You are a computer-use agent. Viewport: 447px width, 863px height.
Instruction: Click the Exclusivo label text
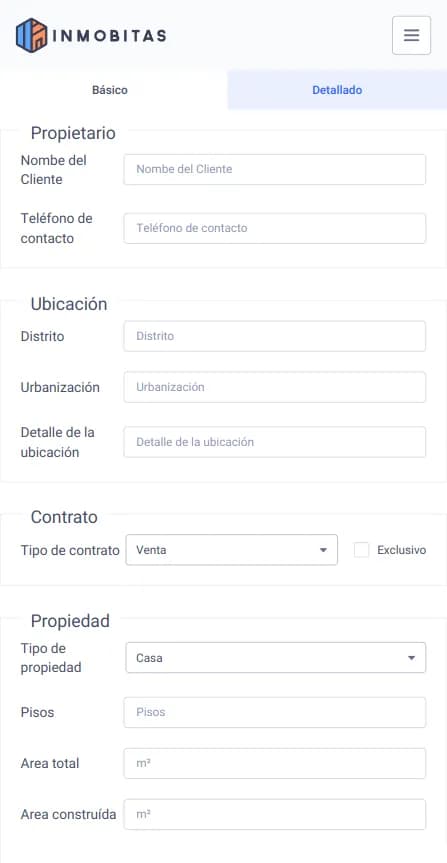click(x=401, y=550)
